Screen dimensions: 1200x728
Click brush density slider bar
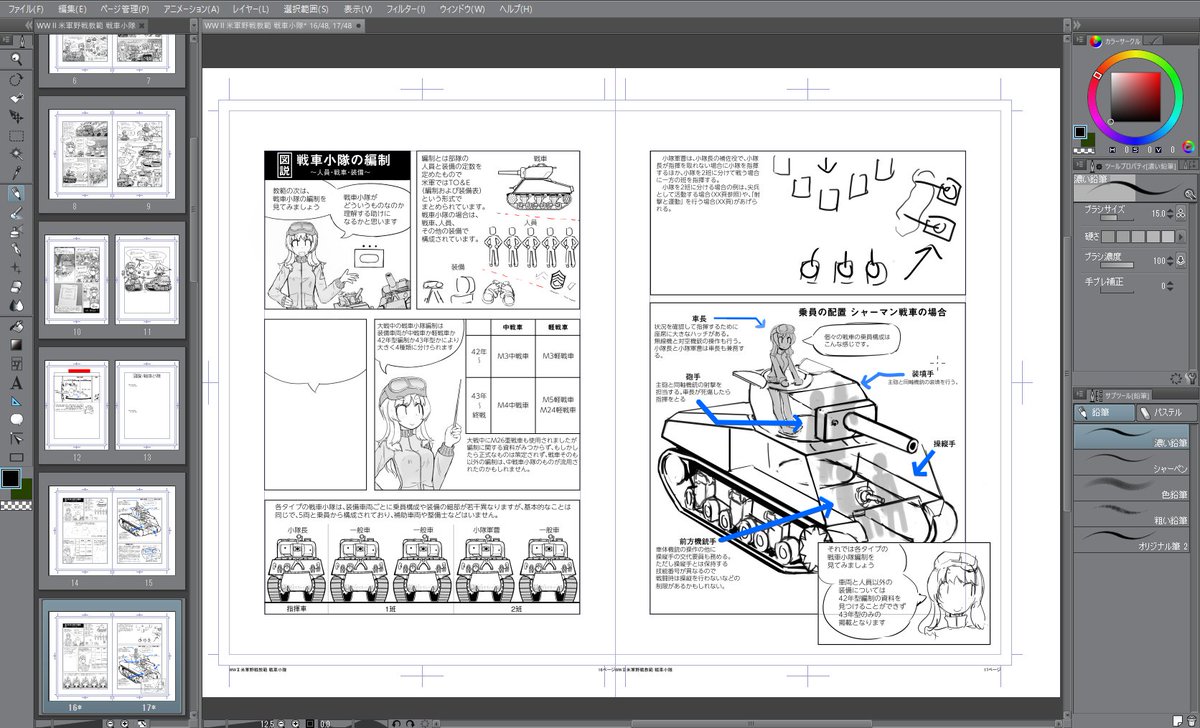[1116, 265]
